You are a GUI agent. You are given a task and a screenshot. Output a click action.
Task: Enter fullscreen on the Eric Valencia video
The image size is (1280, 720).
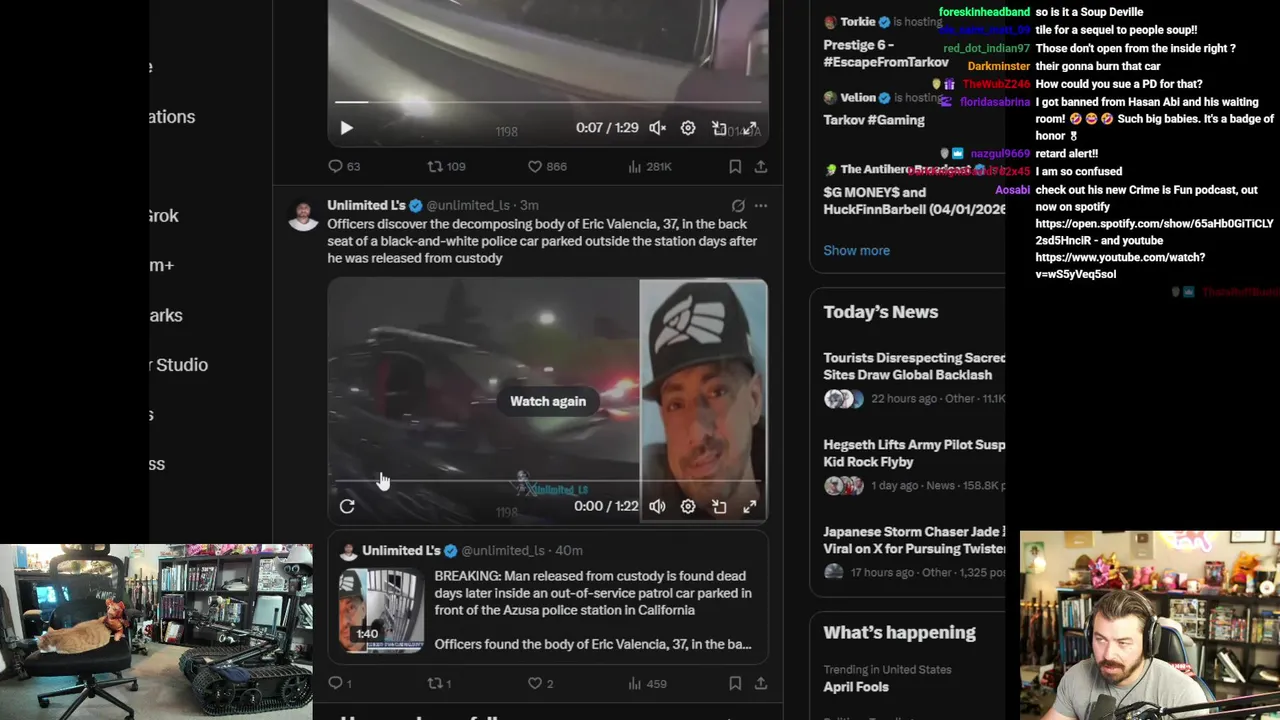click(750, 506)
